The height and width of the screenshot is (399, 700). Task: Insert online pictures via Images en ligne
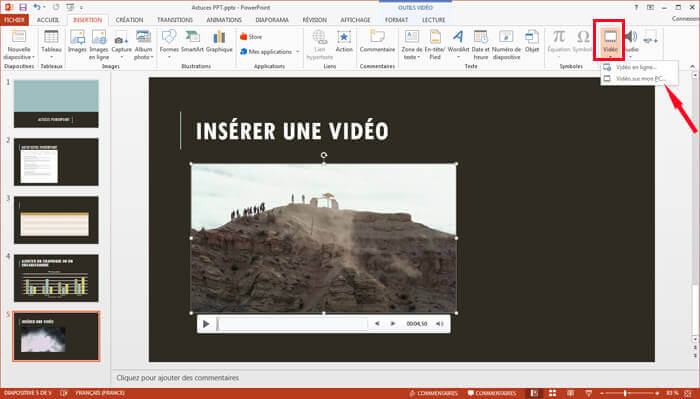coord(99,45)
